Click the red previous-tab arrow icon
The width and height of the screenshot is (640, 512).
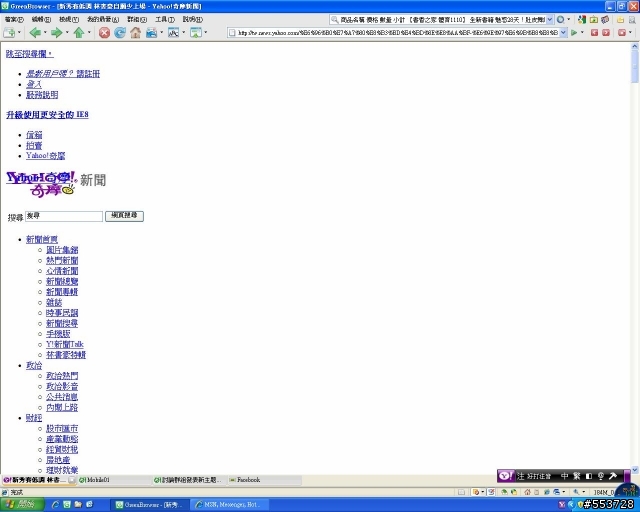594,33
